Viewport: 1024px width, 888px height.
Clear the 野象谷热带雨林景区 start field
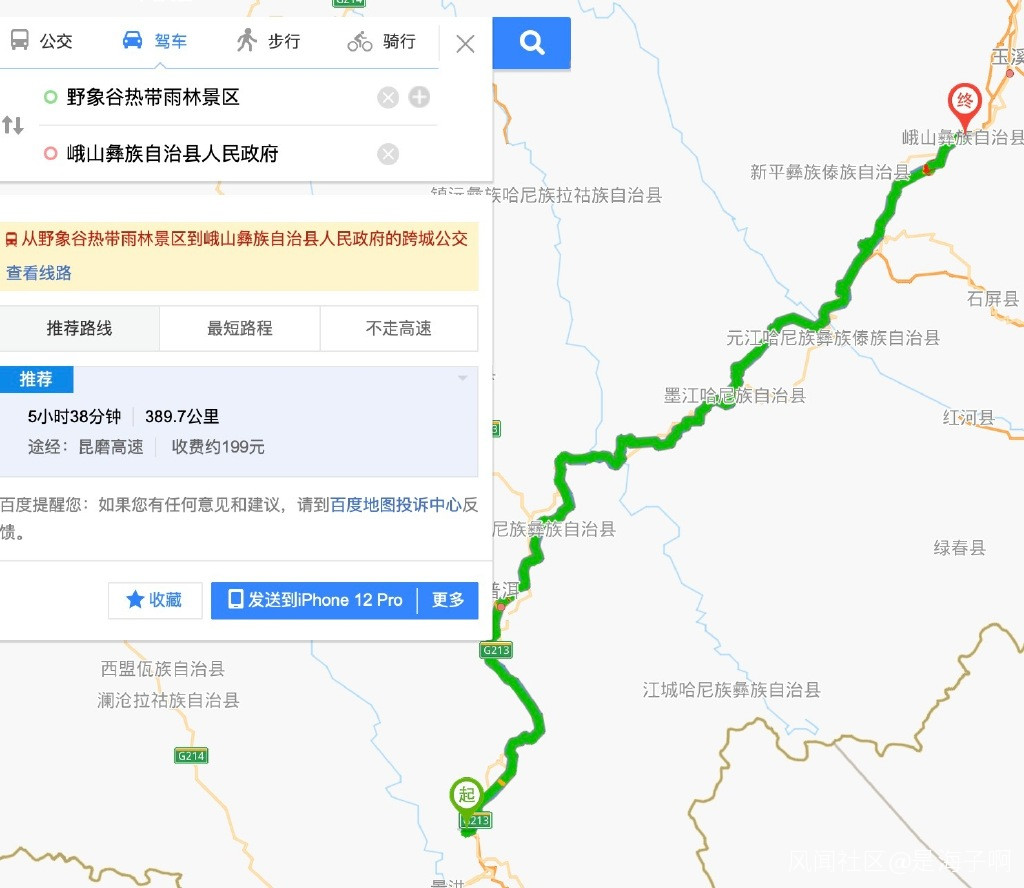tap(388, 98)
